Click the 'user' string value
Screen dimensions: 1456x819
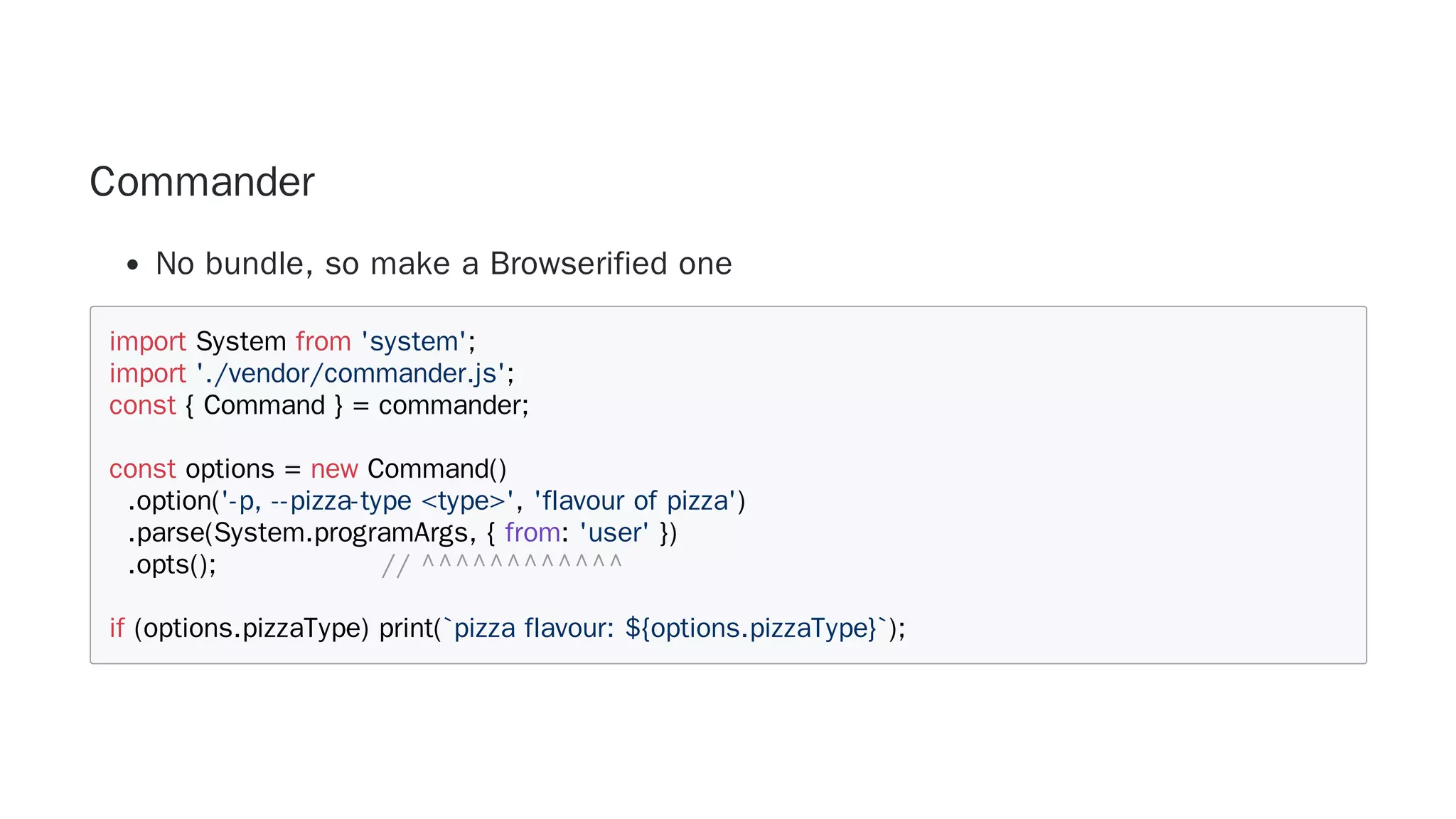[614, 533]
